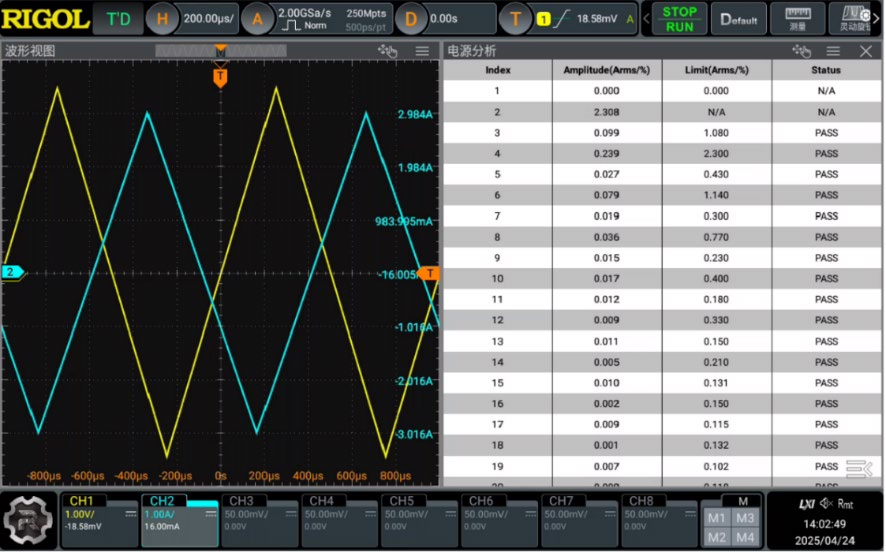Open the 0.00s delay setting

[x=444, y=19]
